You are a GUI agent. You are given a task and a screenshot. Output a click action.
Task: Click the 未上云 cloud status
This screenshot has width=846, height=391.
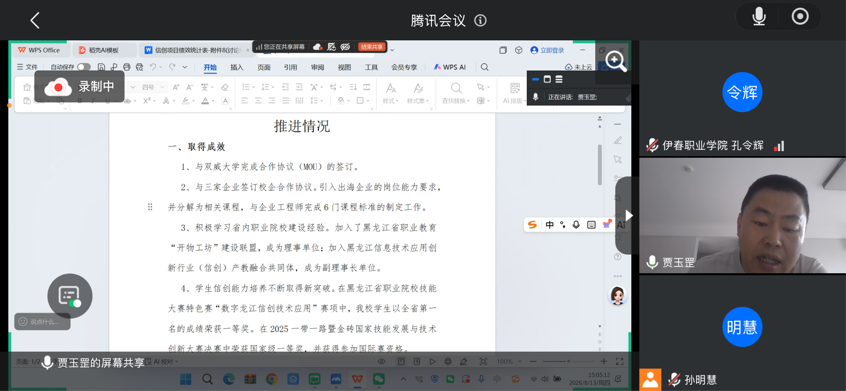tap(578, 67)
